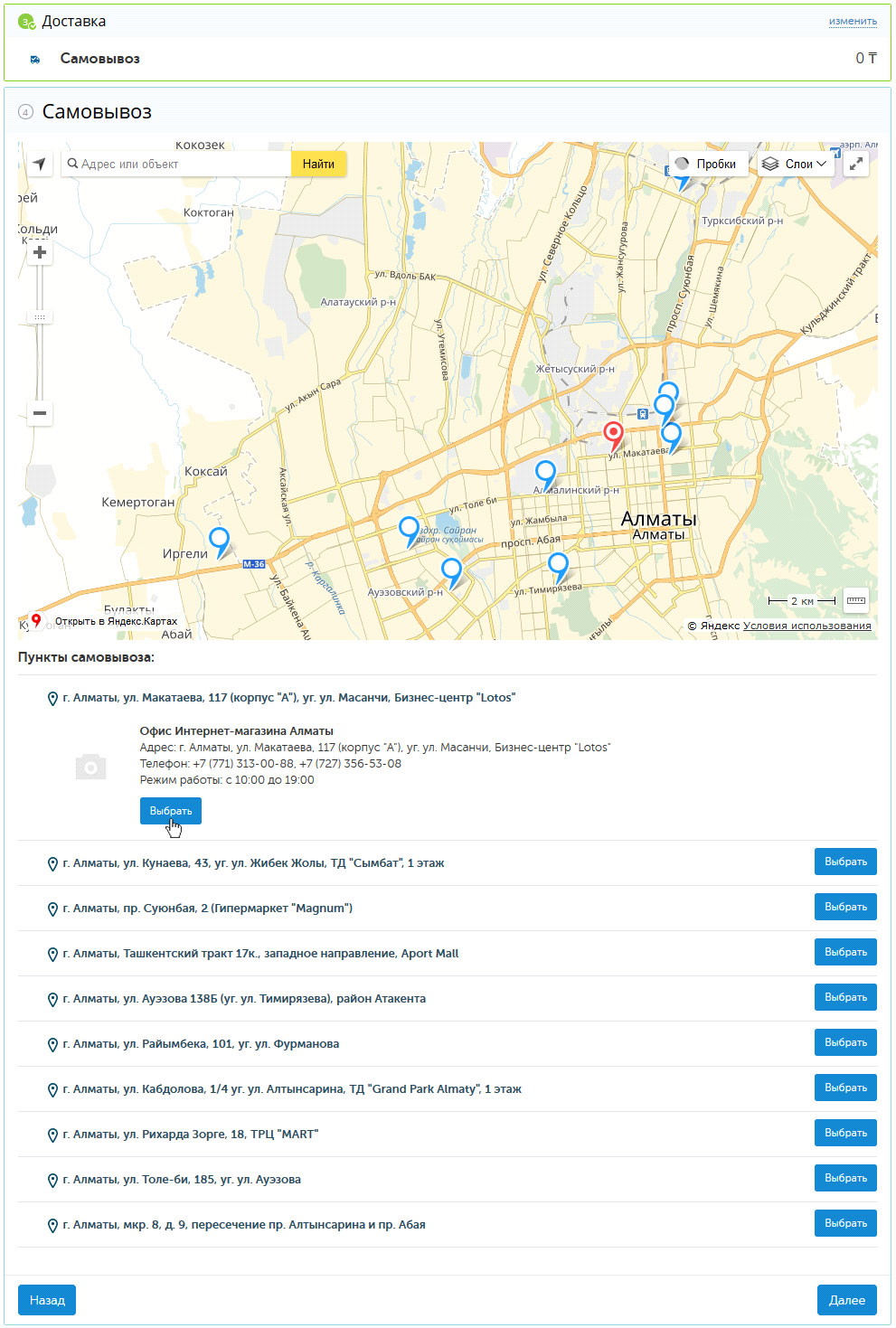Image resolution: width=896 pixels, height=1328 pixels.
Task: Choose the Aport Mall pickup point
Action: point(844,952)
